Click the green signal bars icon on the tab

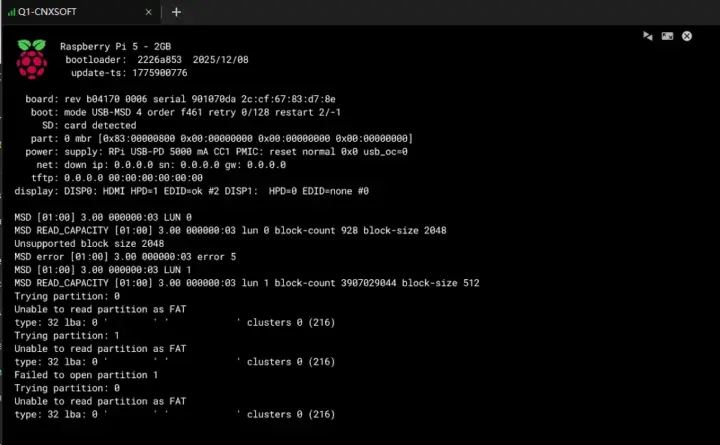(11, 12)
